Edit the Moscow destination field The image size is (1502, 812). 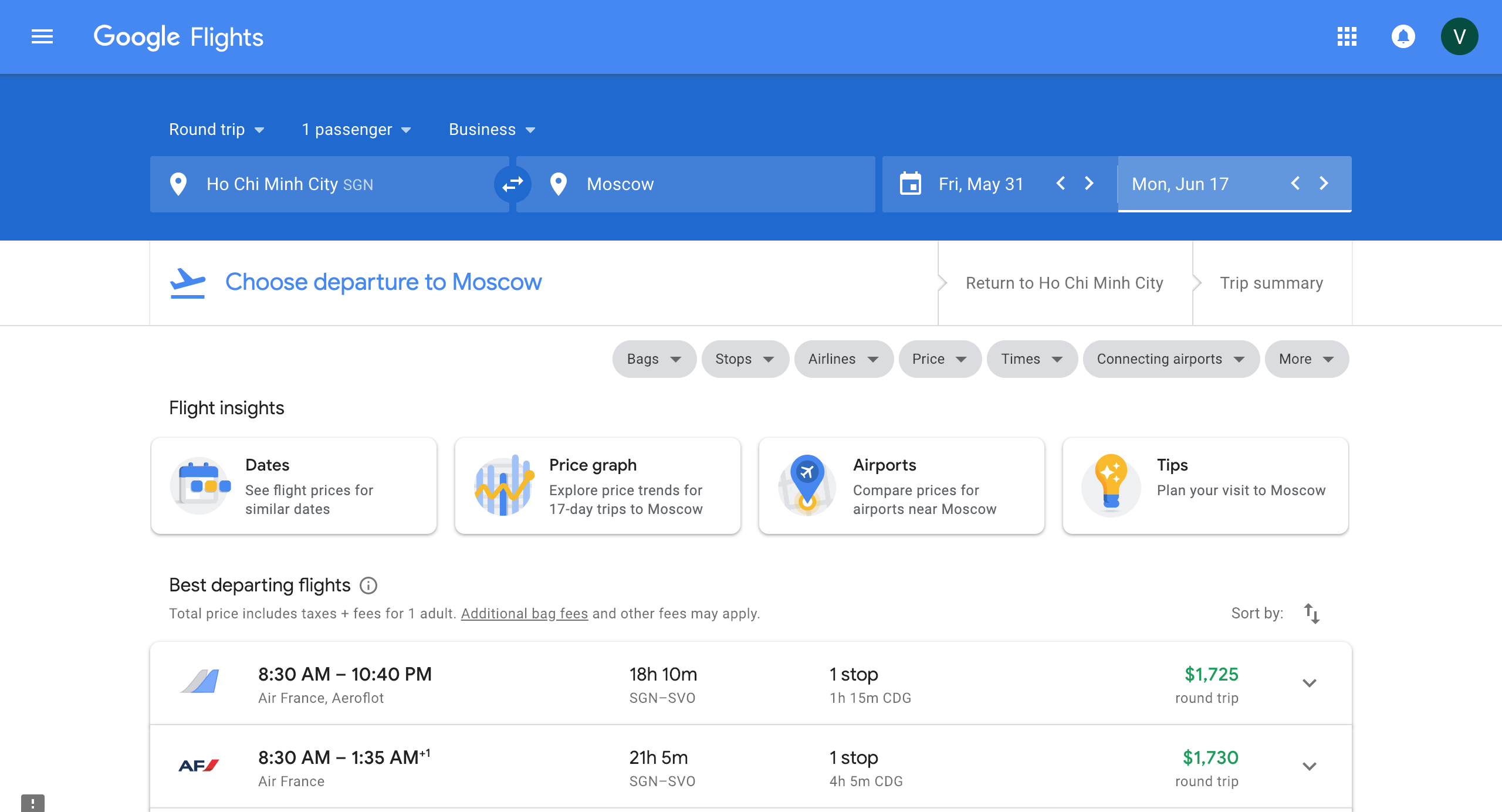point(696,184)
